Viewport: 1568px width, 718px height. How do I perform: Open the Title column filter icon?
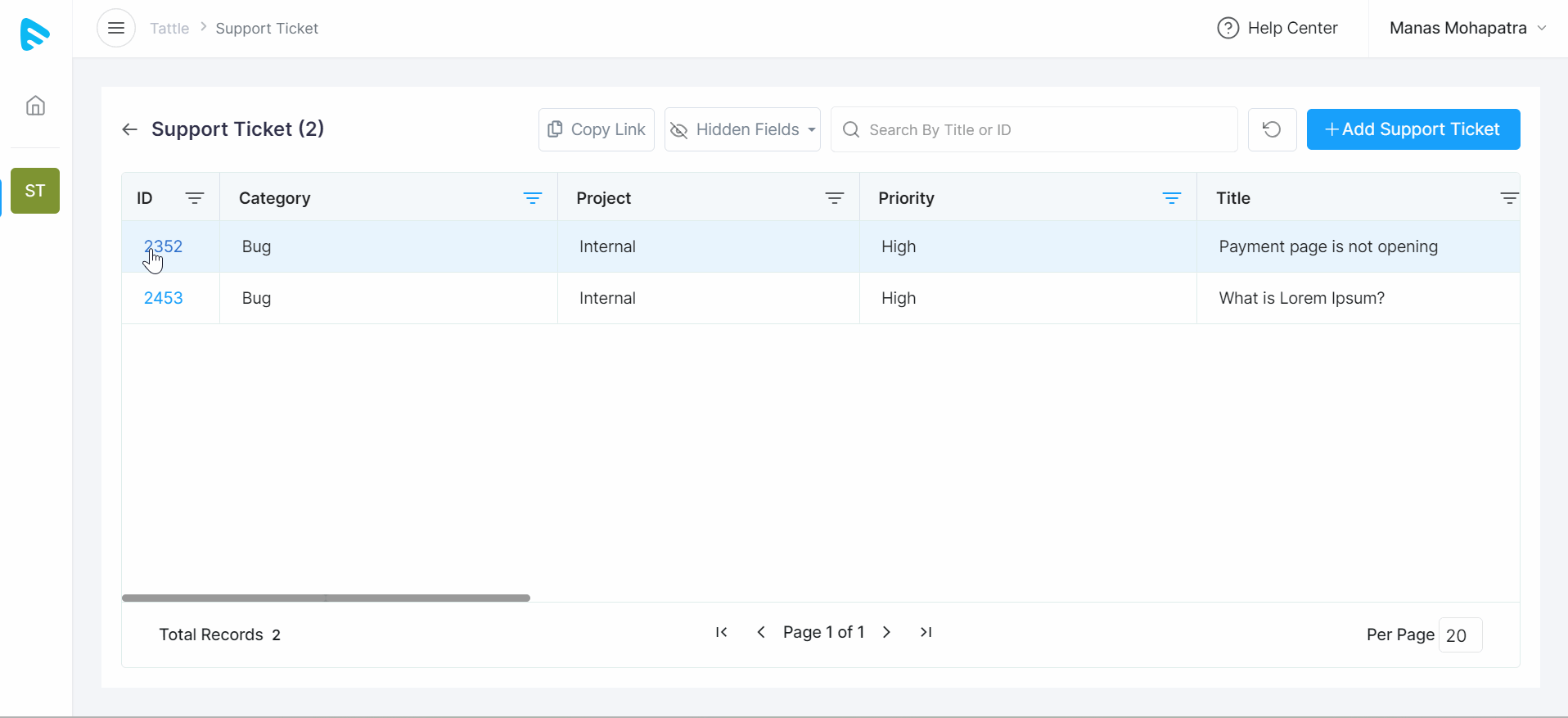[1508, 198]
